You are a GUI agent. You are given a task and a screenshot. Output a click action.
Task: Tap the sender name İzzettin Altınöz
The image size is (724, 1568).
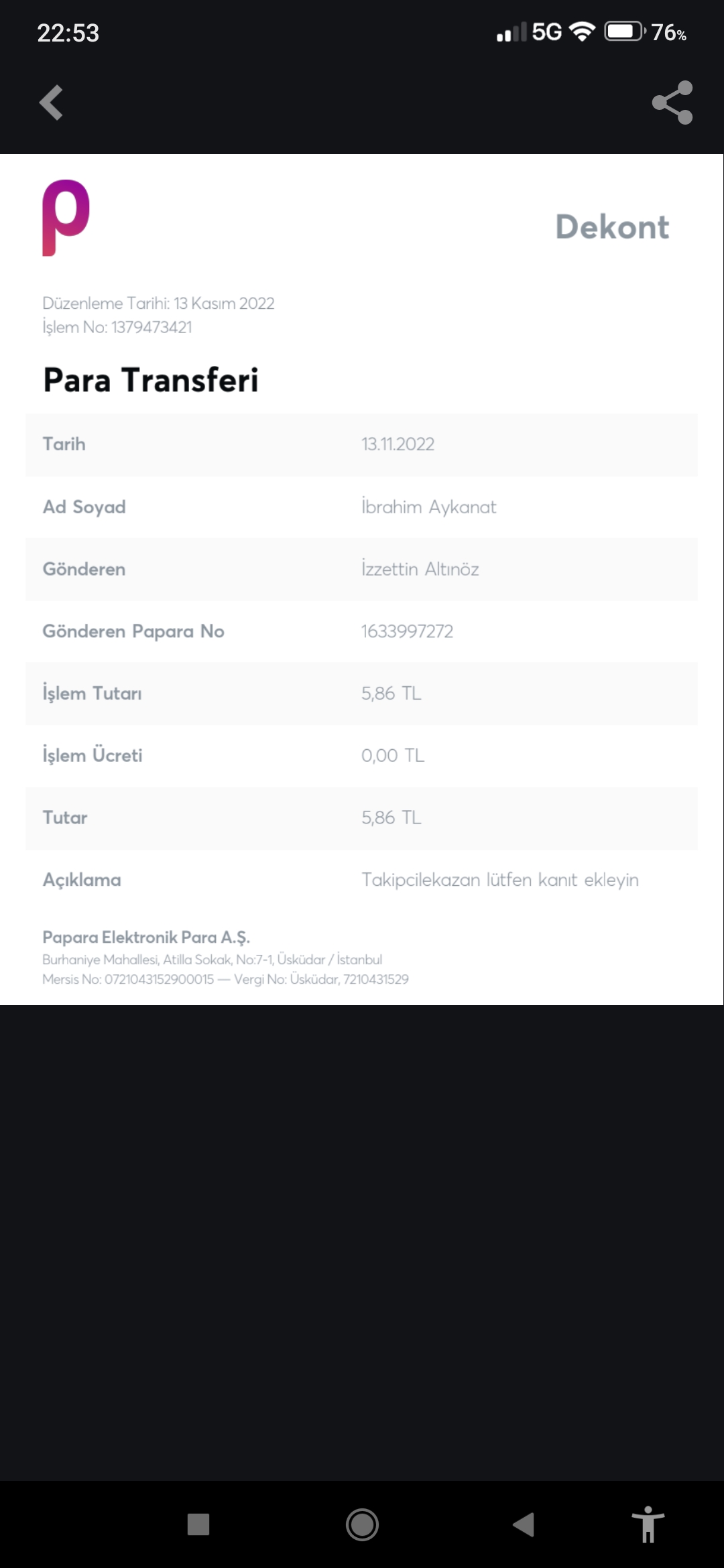[x=420, y=569]
